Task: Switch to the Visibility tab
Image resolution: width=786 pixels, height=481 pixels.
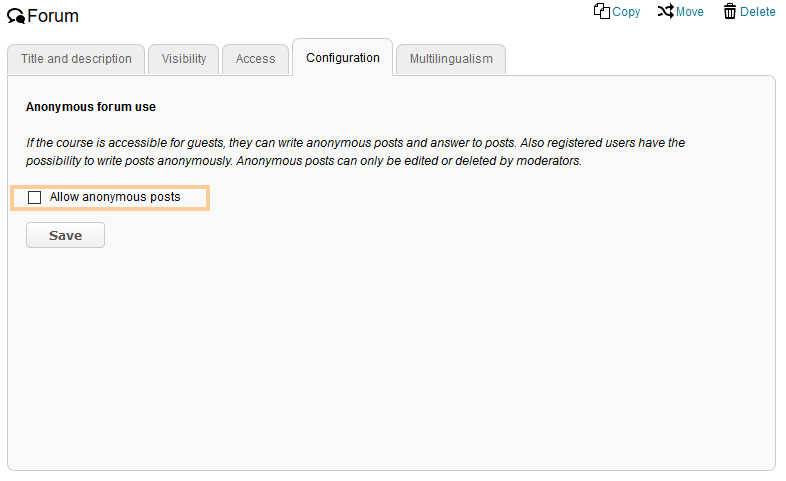Action: click(x=184, y=59)
